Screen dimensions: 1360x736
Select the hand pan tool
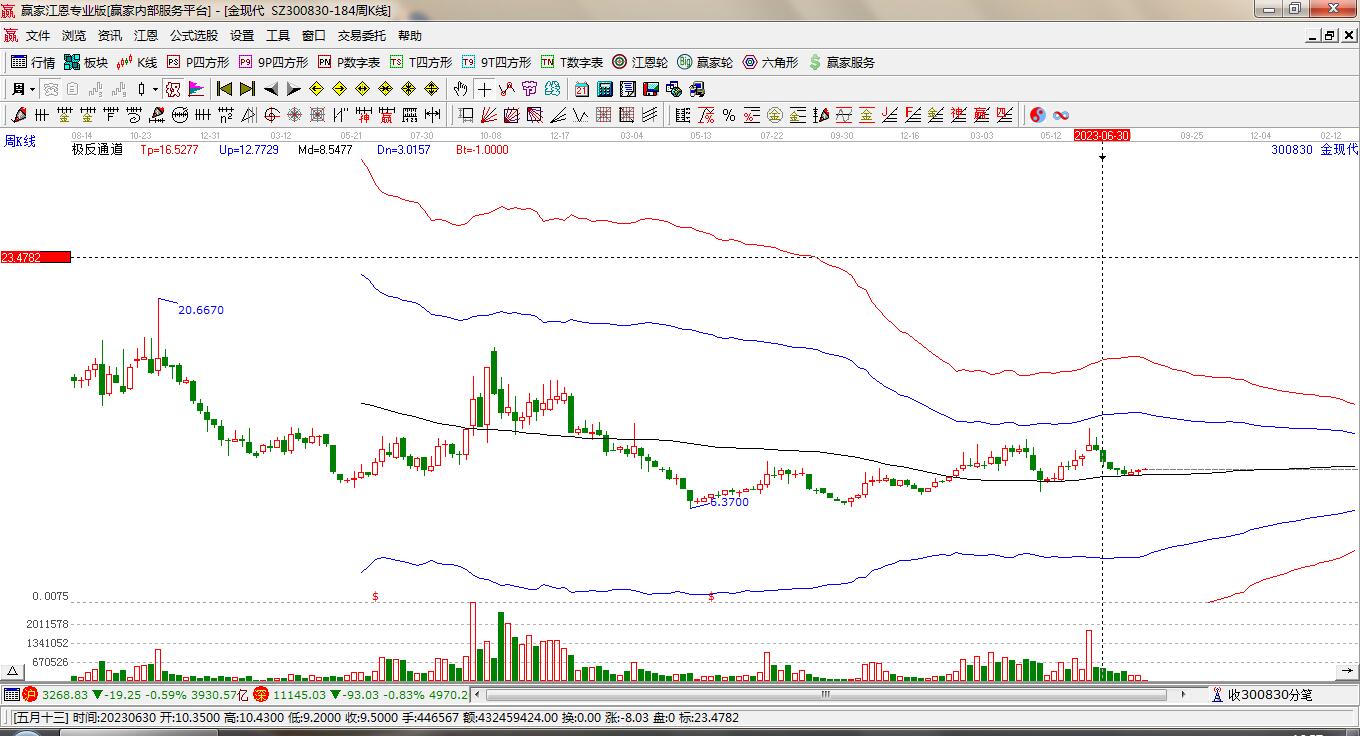[x=460, y=89]
